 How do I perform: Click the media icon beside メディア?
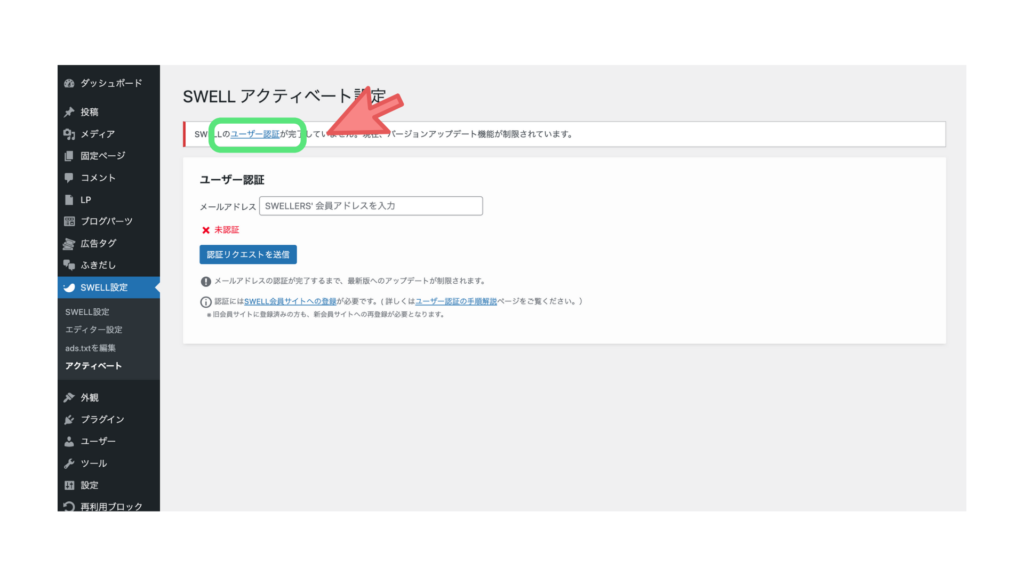point(69,134)
